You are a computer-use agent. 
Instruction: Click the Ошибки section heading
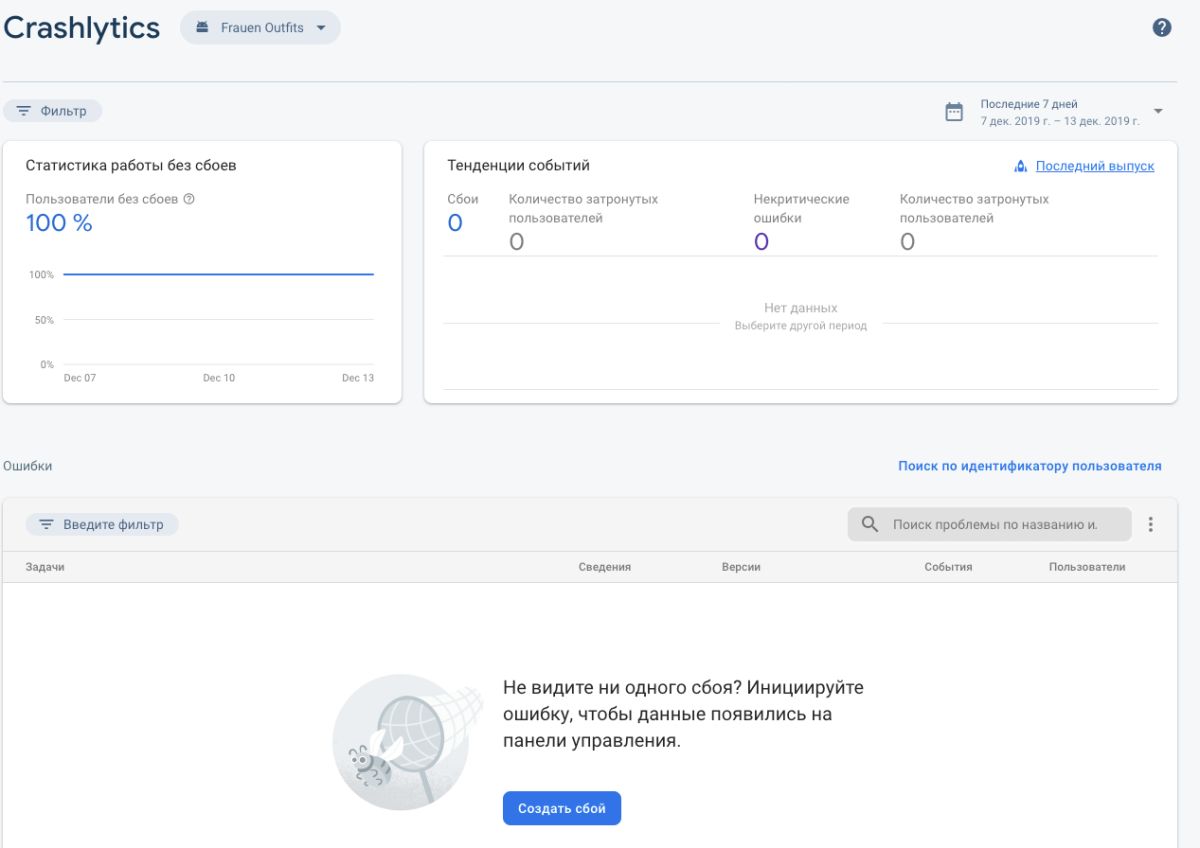pyautogui.click(x=28, y=466)
